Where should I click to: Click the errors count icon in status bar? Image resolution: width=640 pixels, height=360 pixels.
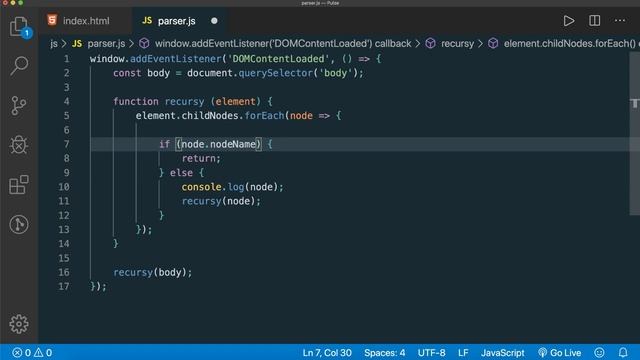point(17,353)
